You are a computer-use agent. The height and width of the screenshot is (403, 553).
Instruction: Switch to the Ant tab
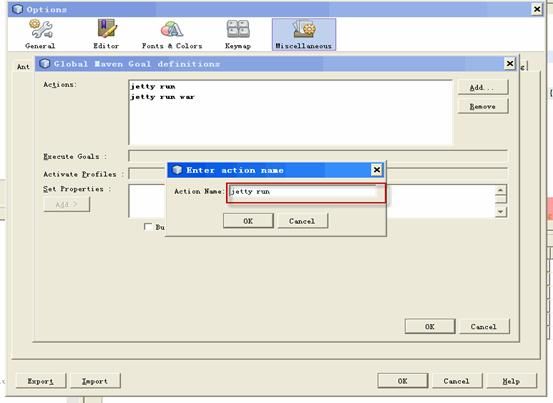click(x=23, y=67)
